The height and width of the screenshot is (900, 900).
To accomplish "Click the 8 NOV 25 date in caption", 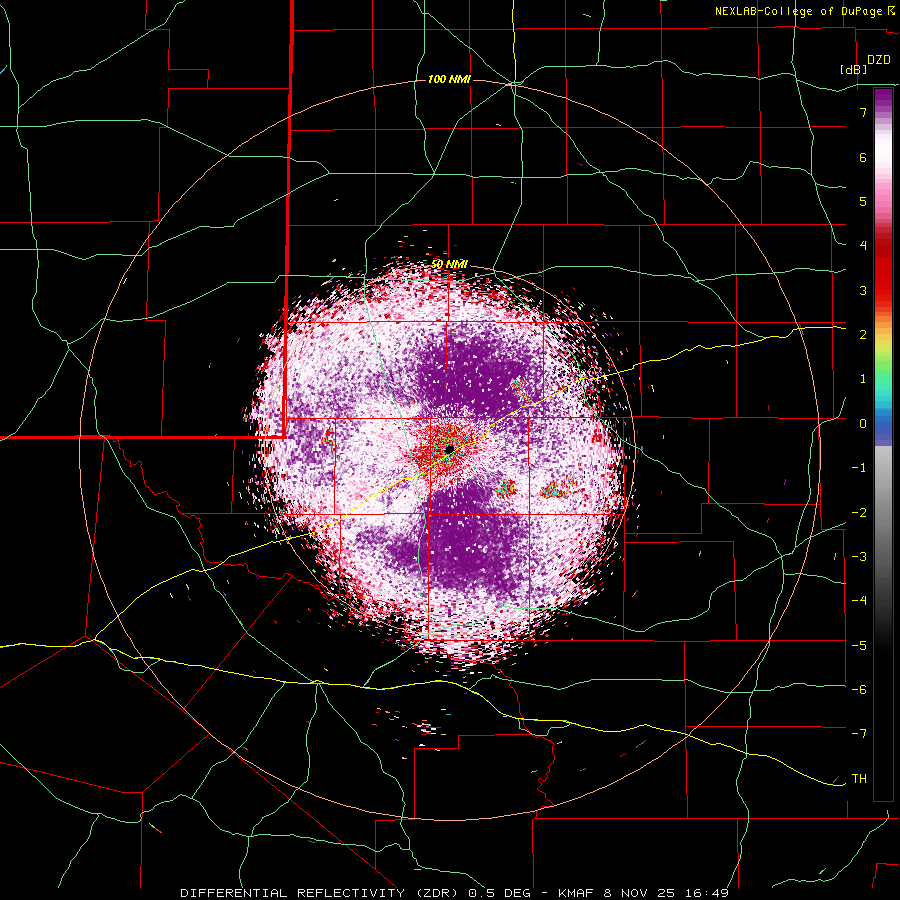I will pyautogui.click(x=638, y=893).
